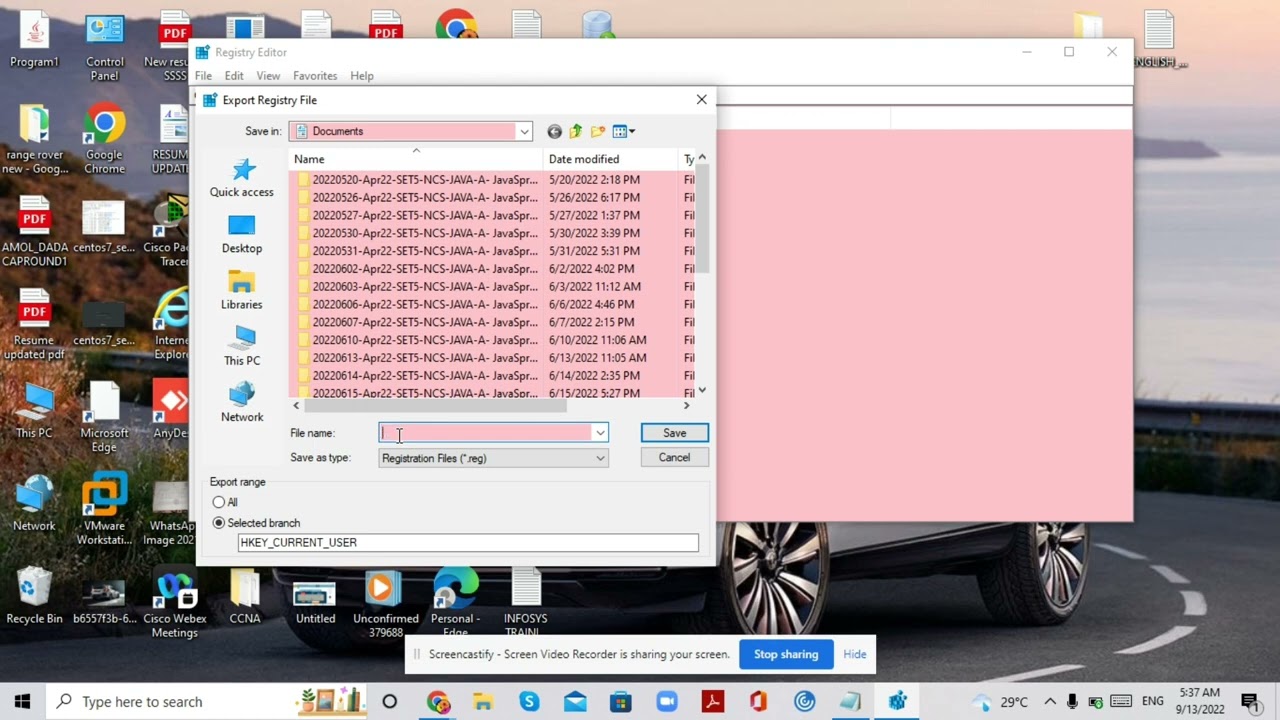Click the selected branch path field
Image resolution: width=1280 pixels, height=720 pixels.
(x=468, y=542)
